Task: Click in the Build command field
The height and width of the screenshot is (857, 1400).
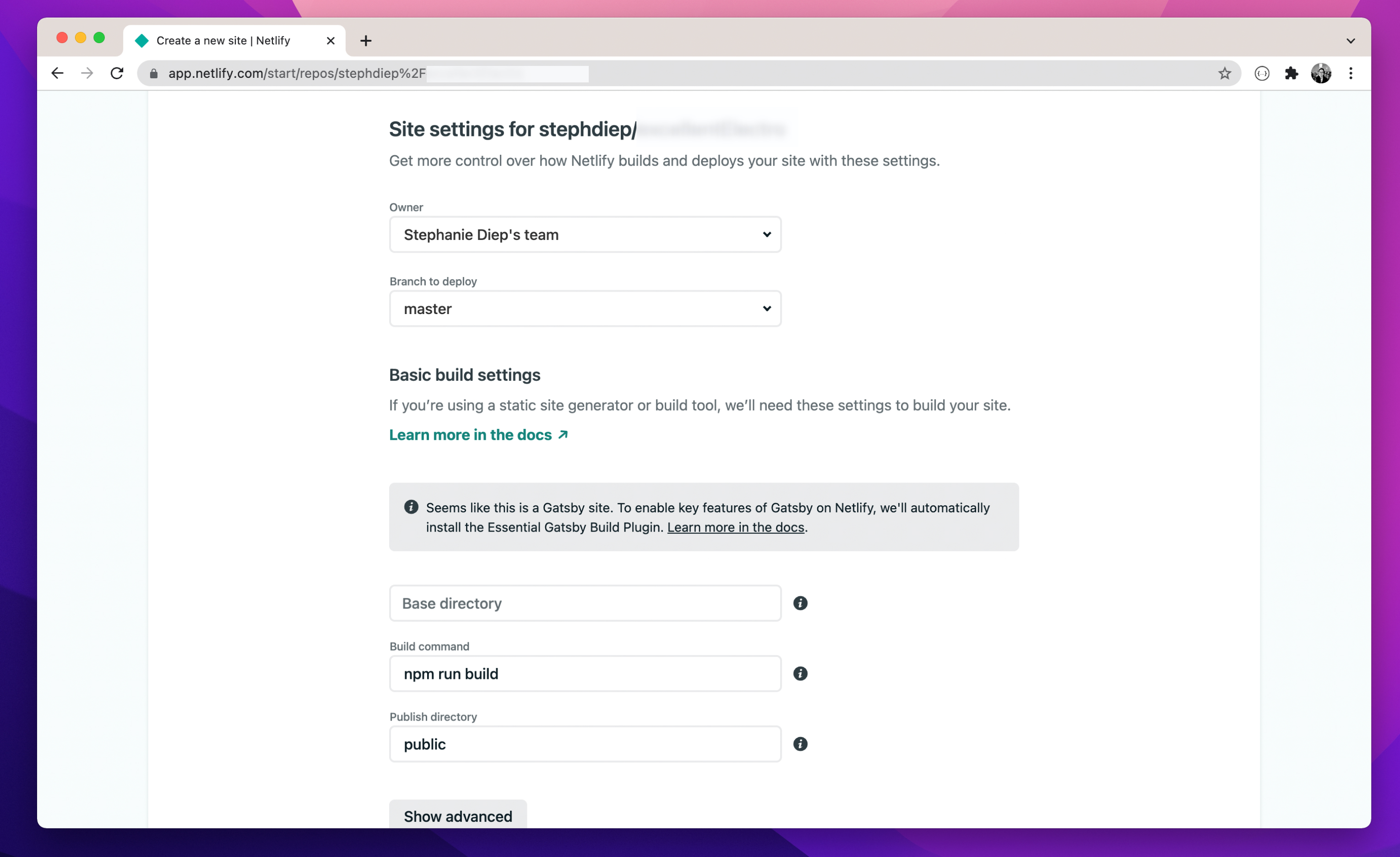Action: (585, 673)
